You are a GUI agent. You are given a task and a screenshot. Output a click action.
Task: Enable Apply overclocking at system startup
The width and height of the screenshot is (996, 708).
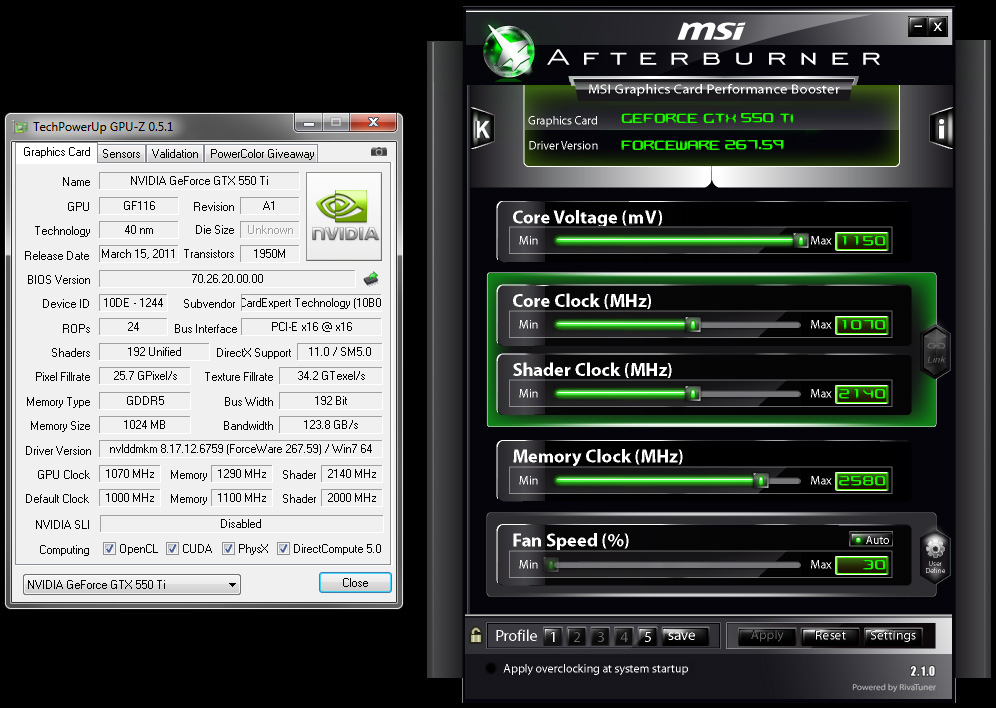pyautogui.click(x=490, y=668)
